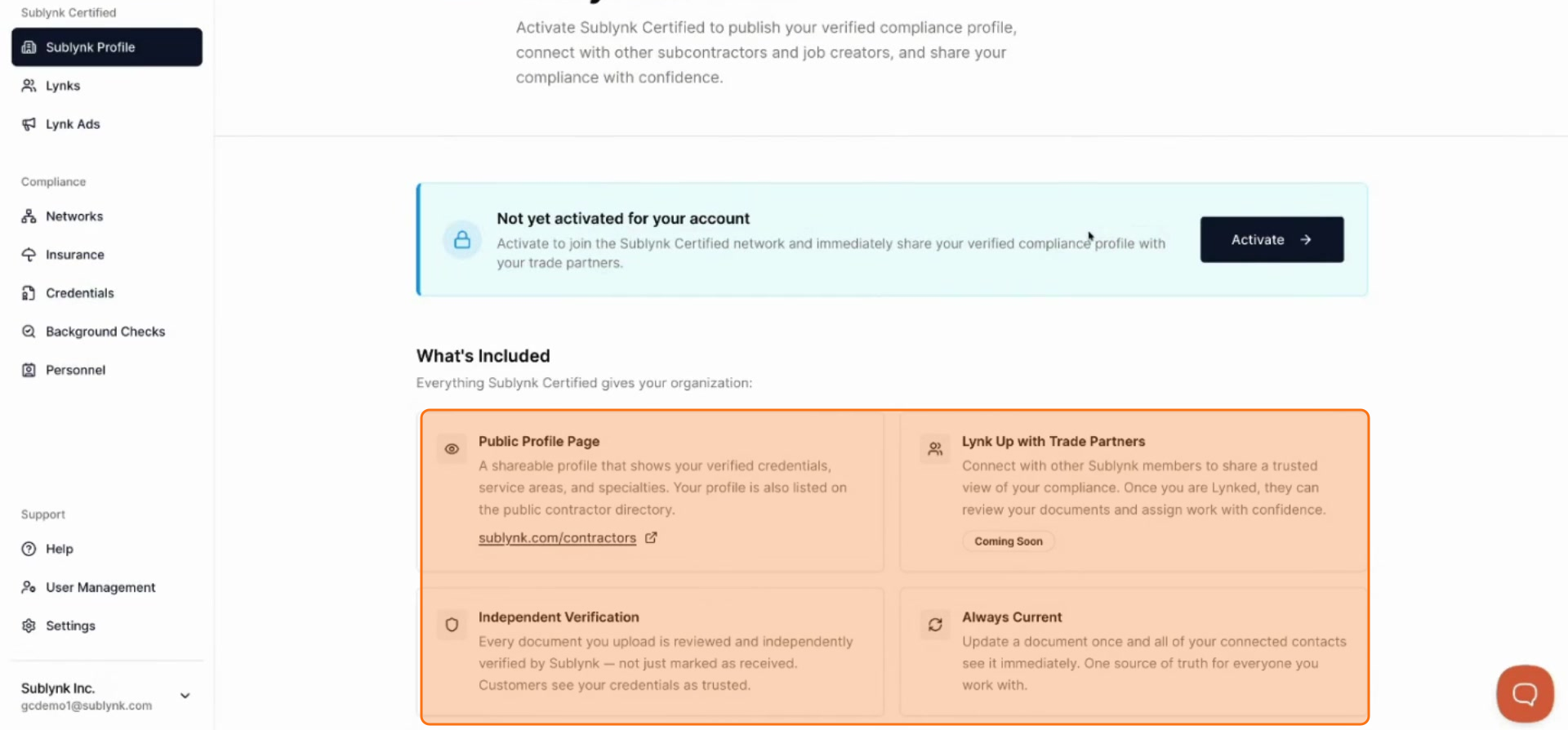This screenshot has height=730, width=1568.
Task: Click the Activate button
Action: tap(1272, 239)
